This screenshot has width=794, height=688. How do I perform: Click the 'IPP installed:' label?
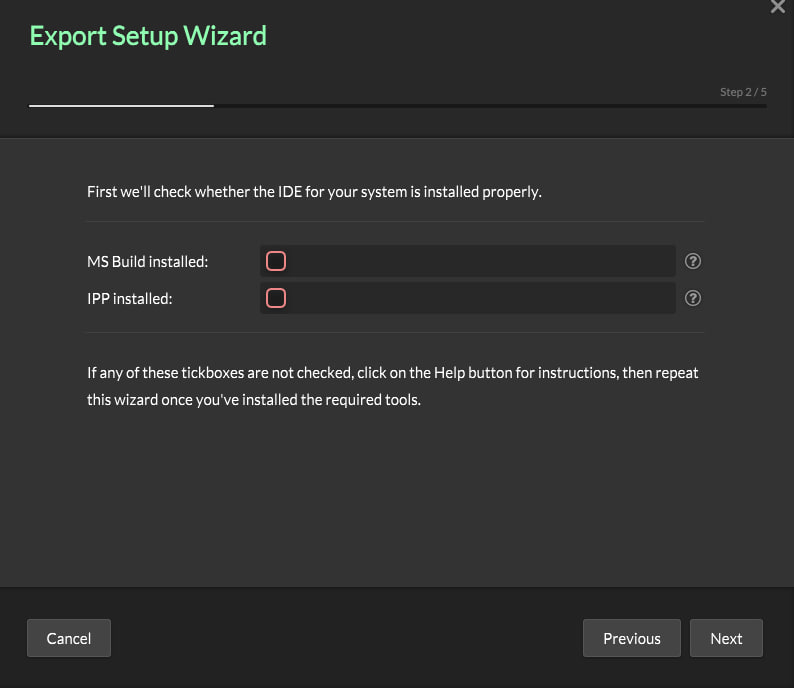pyautogui.click(x=130, y=299)
